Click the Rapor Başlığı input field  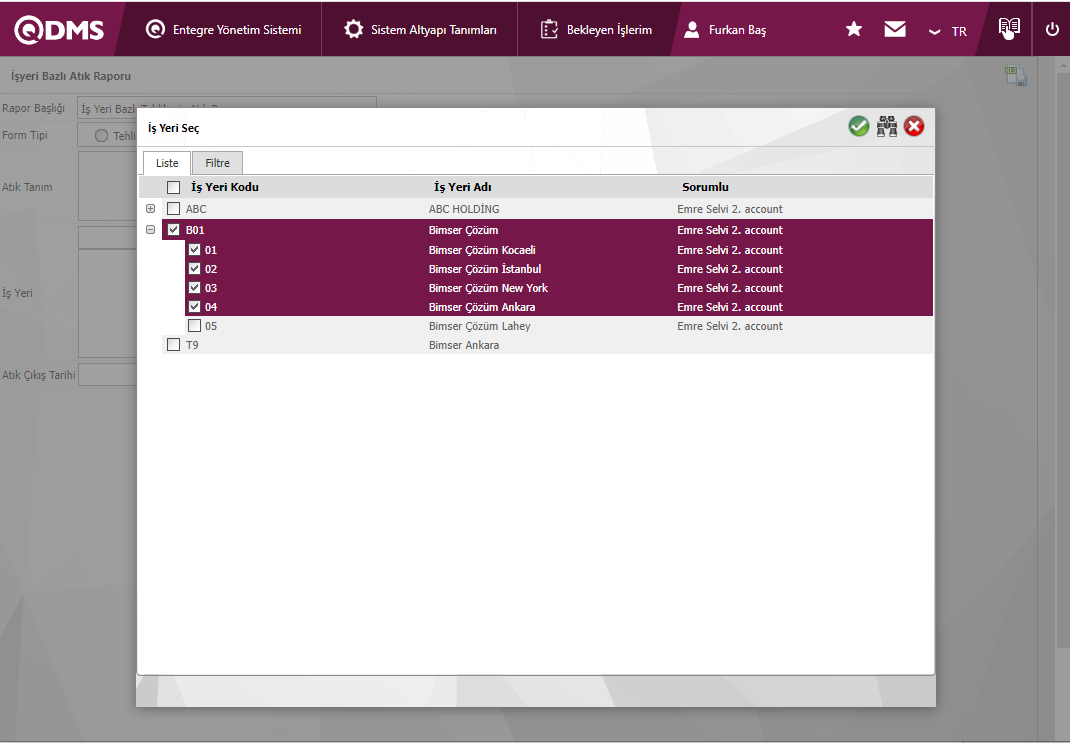click(227, 108)
